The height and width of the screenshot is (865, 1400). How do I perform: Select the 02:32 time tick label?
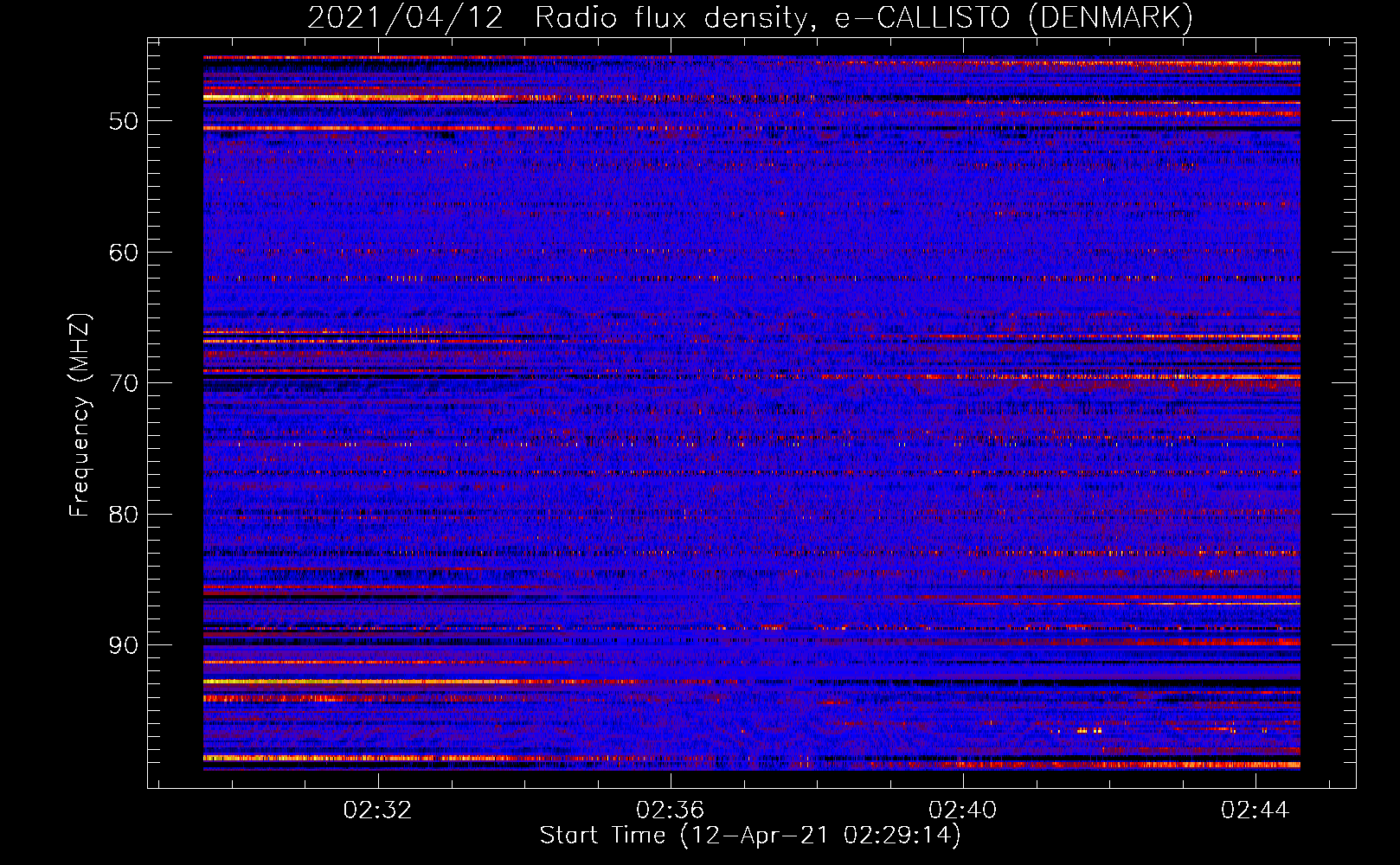click(377, 811)
